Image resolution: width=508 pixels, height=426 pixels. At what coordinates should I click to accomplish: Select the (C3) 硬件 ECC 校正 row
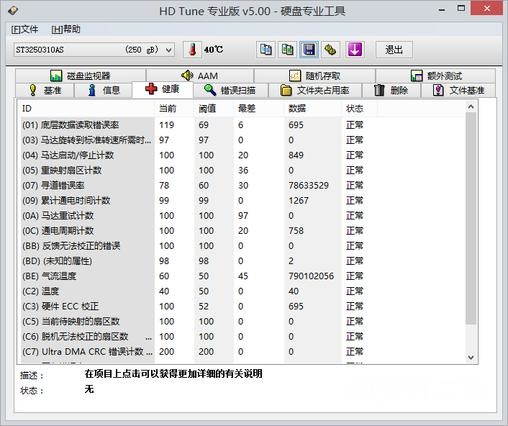click(193, 306)
